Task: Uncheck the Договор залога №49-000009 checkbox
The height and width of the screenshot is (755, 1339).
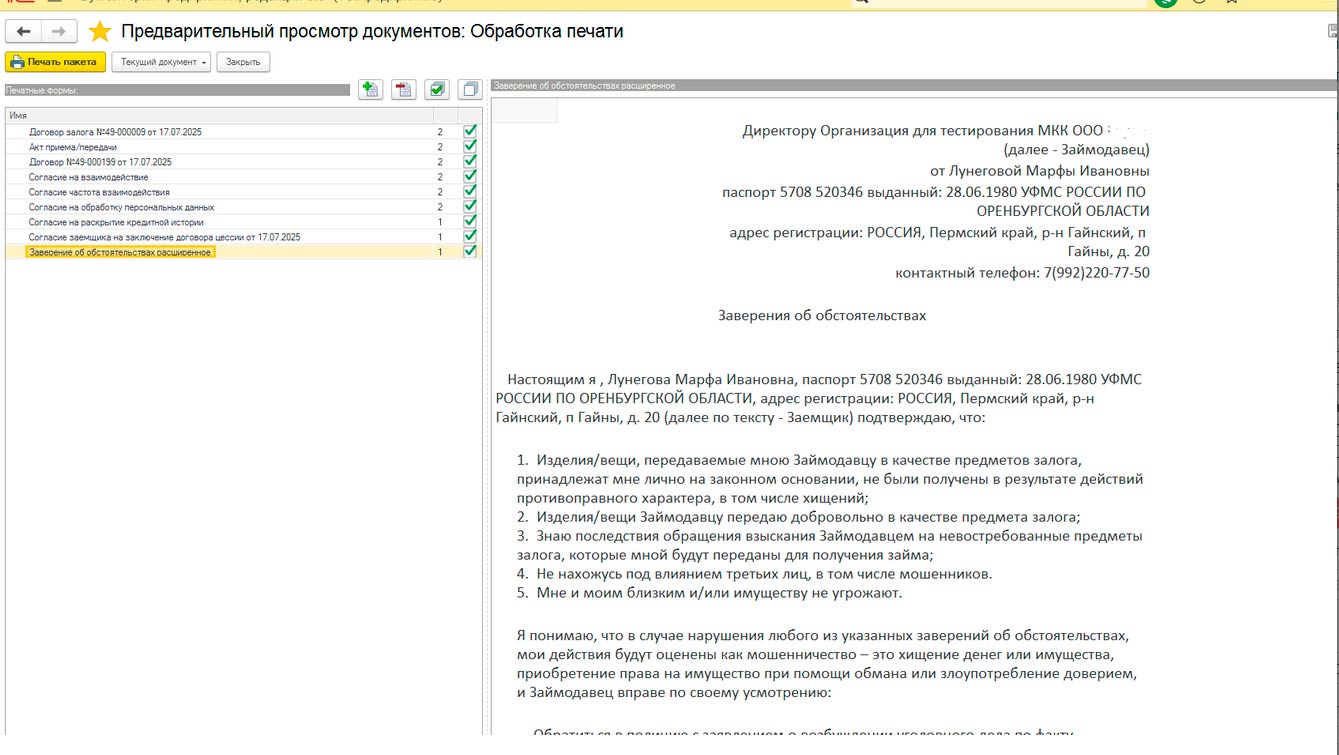Action: coord(470,131)
